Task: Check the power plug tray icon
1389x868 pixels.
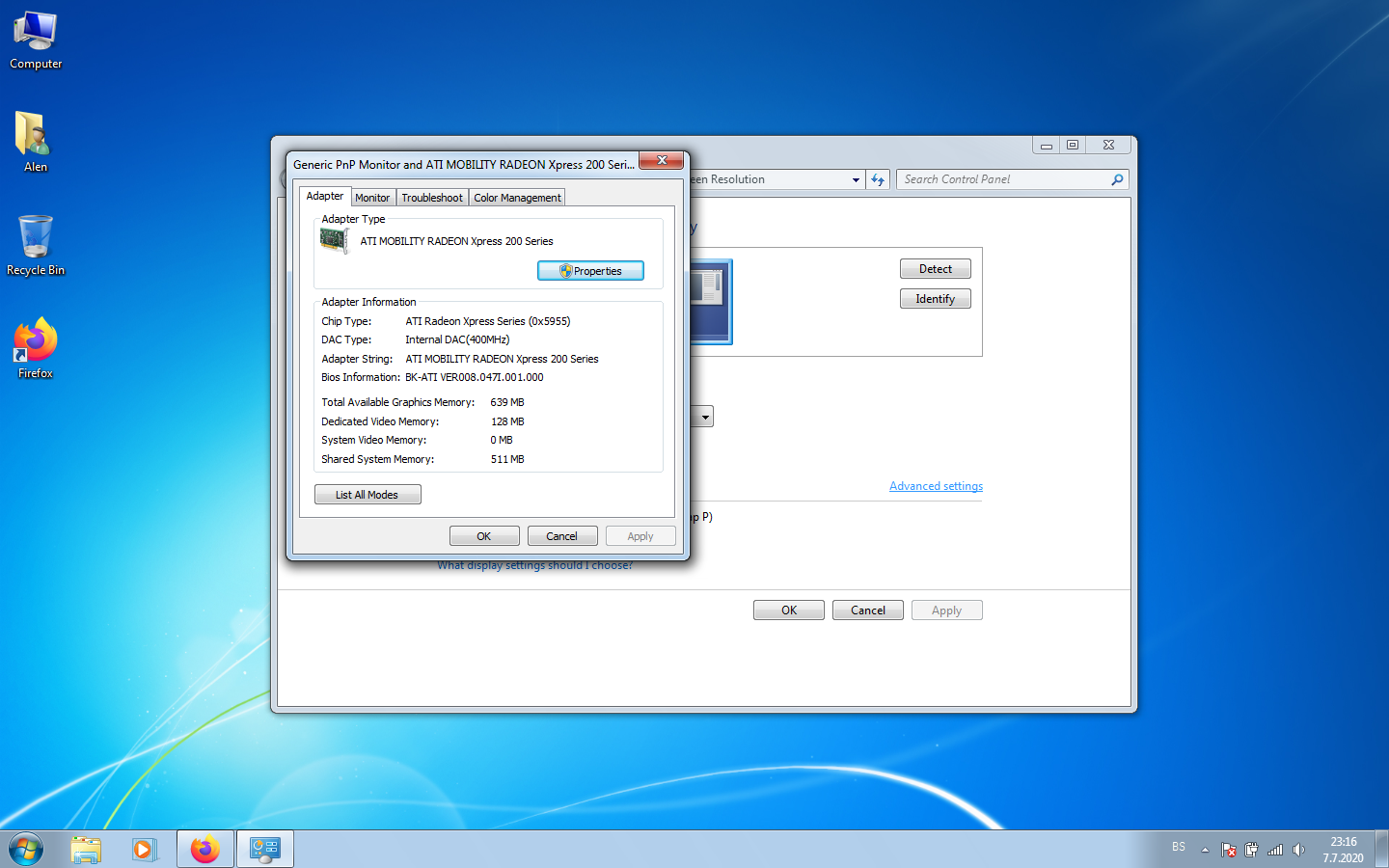Action: [1252, 850]
